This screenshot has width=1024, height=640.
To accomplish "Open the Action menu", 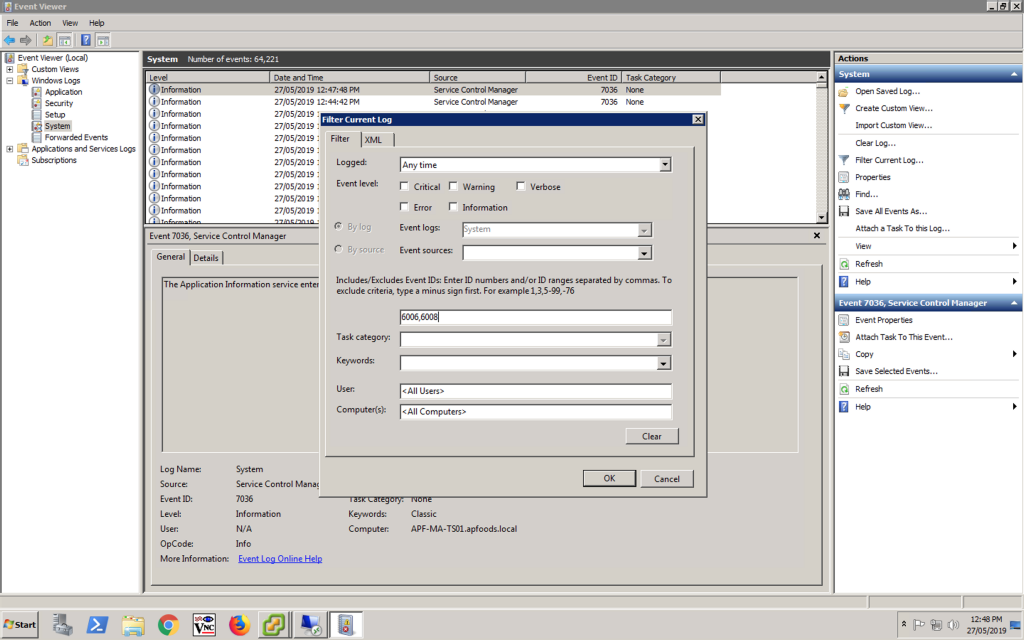I will [40, 23].
